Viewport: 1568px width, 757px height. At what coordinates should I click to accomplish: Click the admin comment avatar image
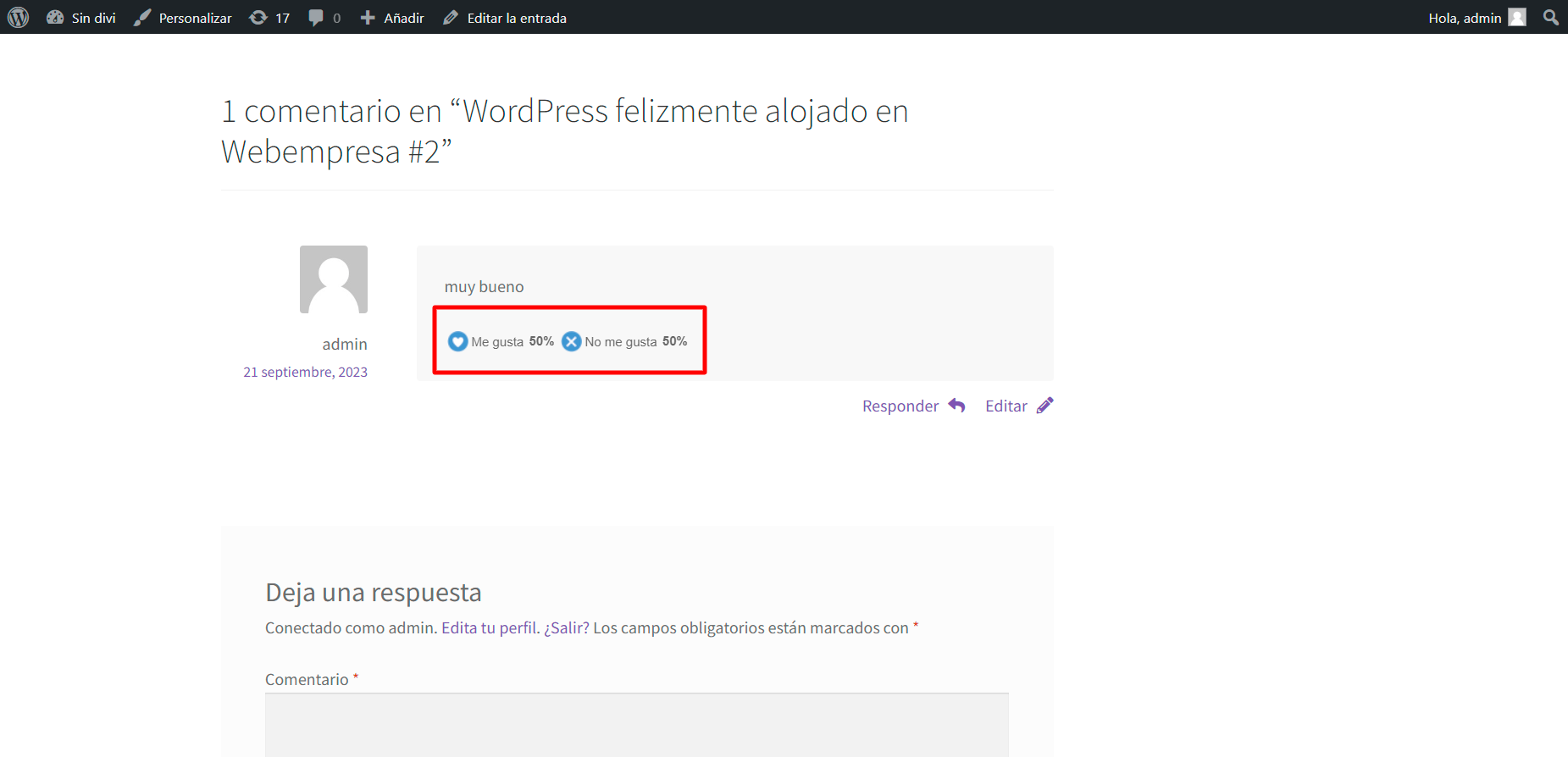[334, 279]
